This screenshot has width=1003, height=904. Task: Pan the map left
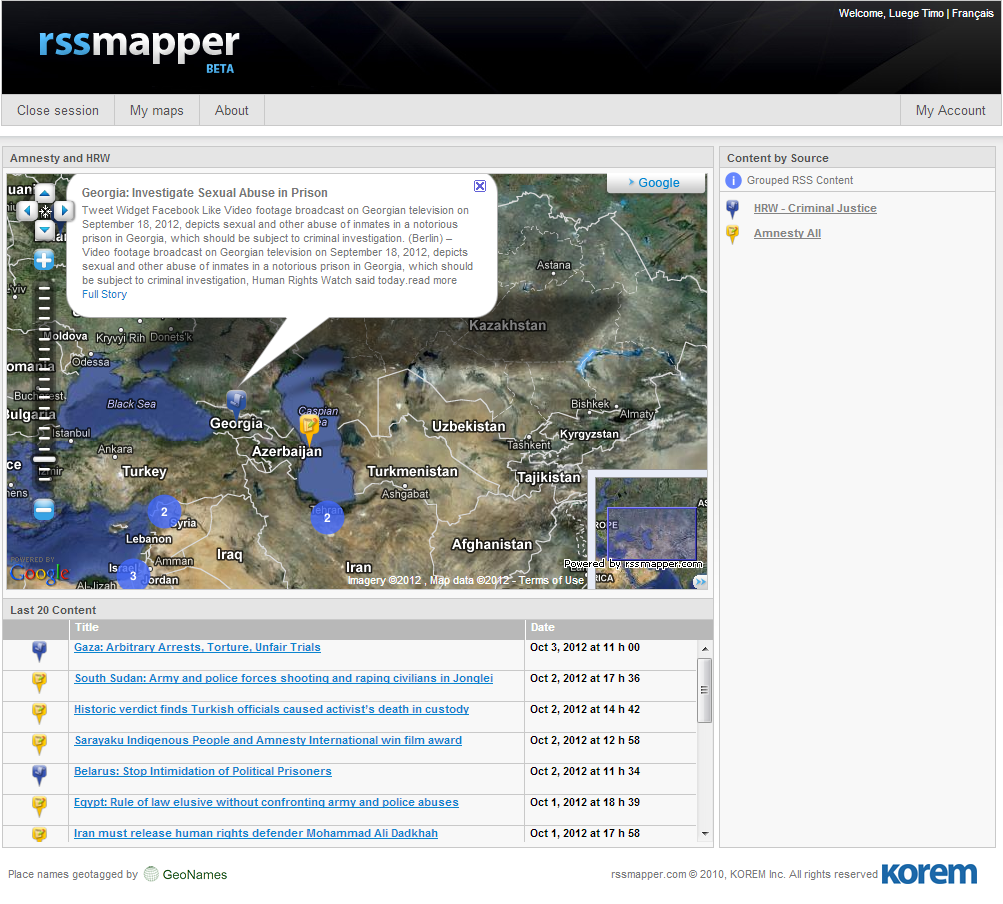point(26,210)
